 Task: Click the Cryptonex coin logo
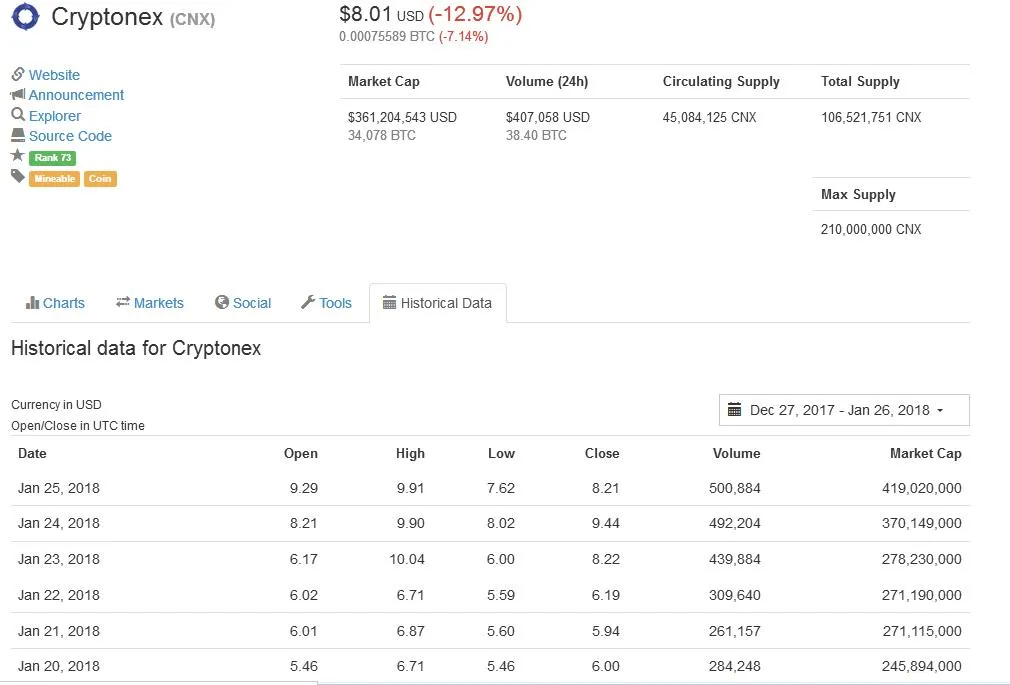click(x=25, y=16)
